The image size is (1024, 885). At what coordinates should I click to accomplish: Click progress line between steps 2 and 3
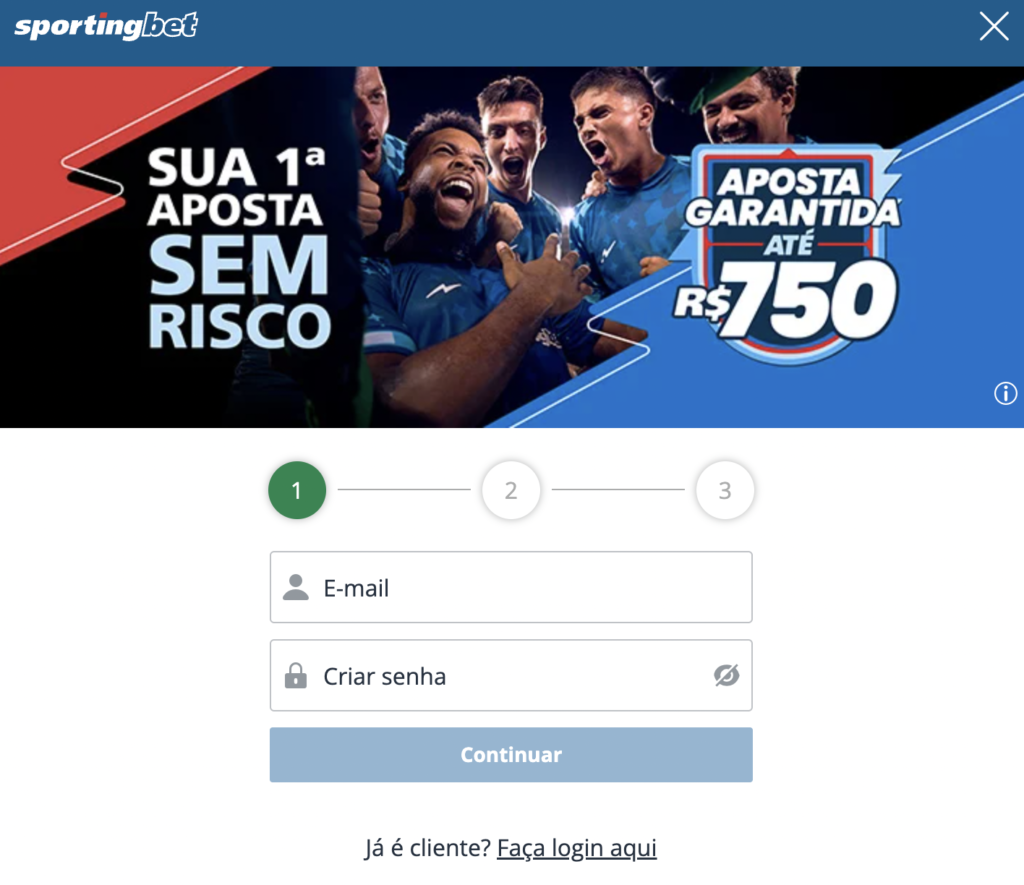(618, 489)
